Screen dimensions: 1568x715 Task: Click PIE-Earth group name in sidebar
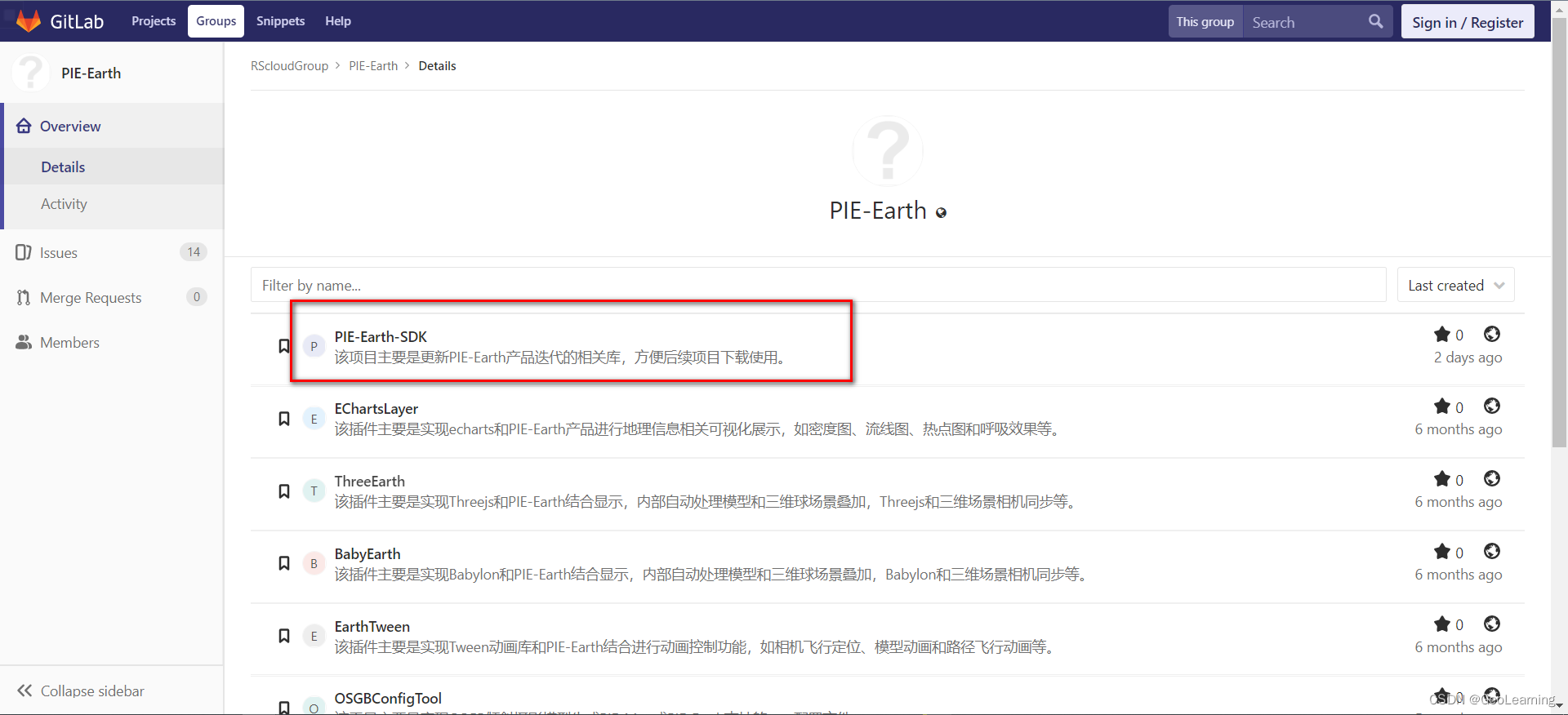coord(91,73)
